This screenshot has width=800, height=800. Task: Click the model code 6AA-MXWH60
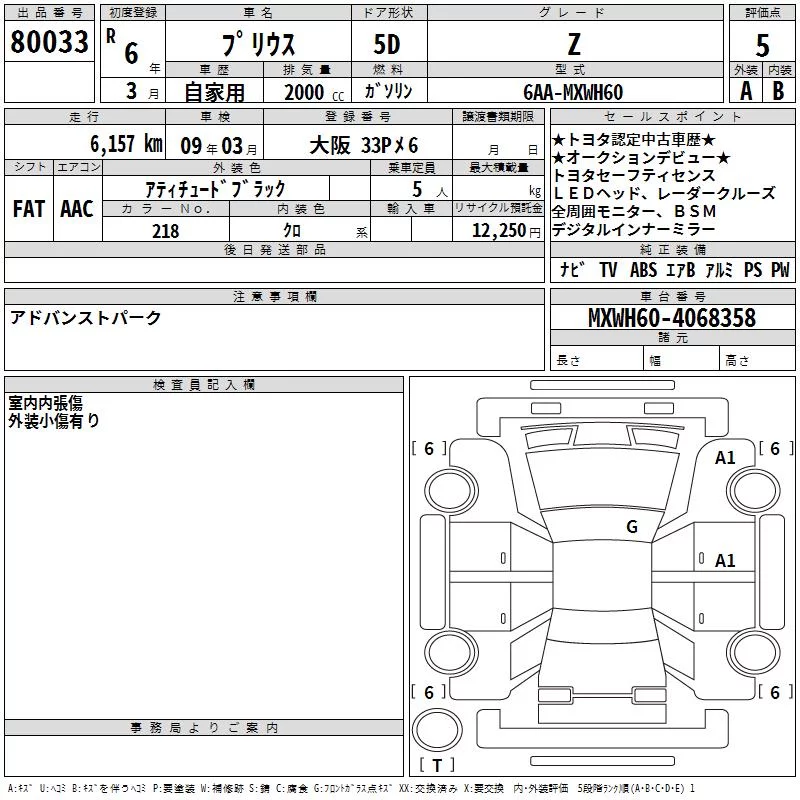point(573,92)
